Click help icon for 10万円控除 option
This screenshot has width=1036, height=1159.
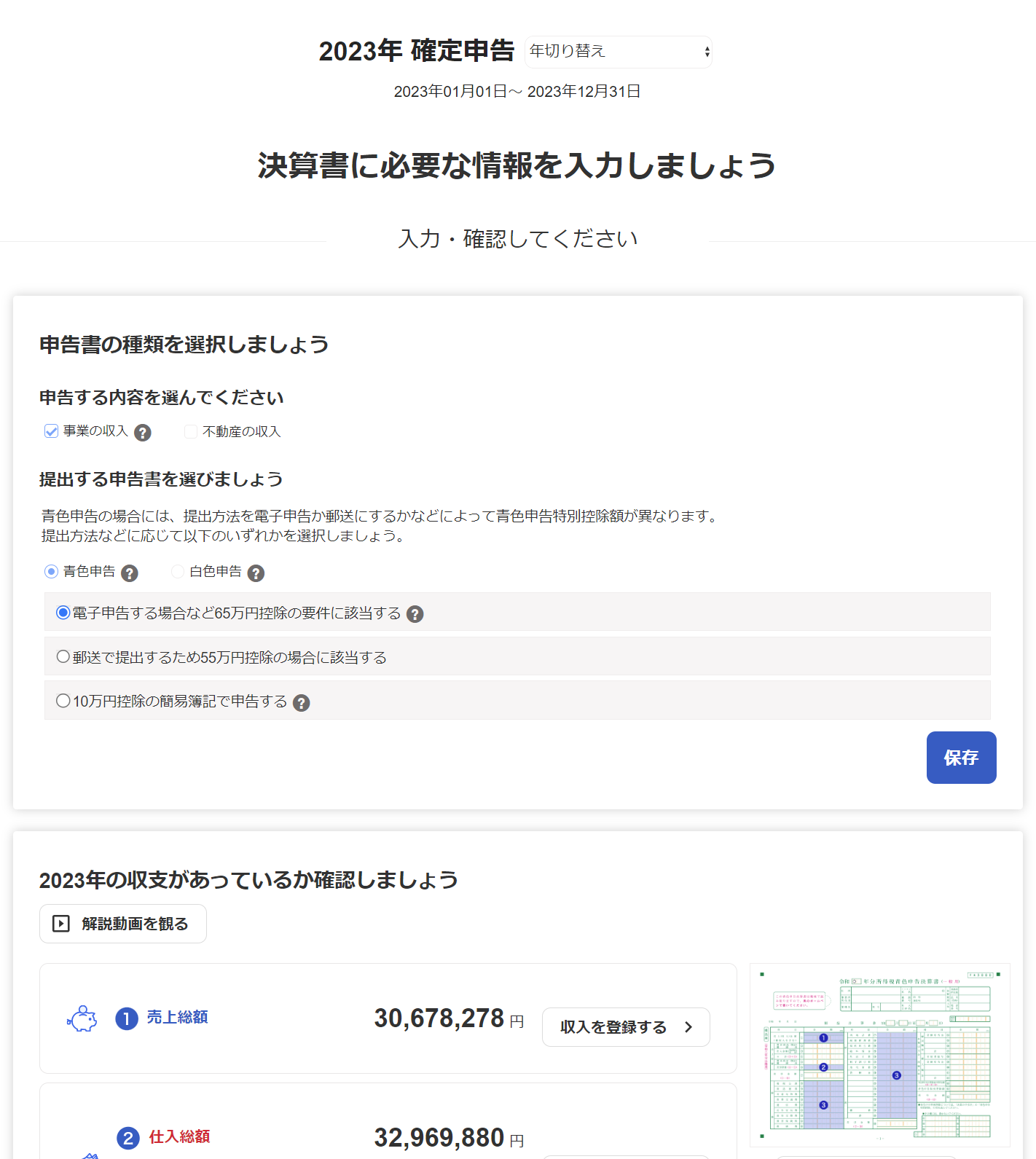pyautogui.click(x=302, y=703)
